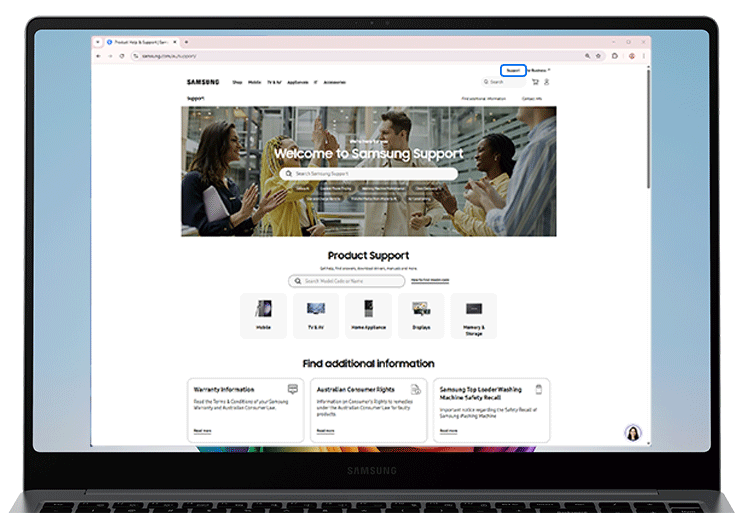The image size is (744, 513).
Task: Open the Shop navigation menu
Action: click(x=237, y=82)
